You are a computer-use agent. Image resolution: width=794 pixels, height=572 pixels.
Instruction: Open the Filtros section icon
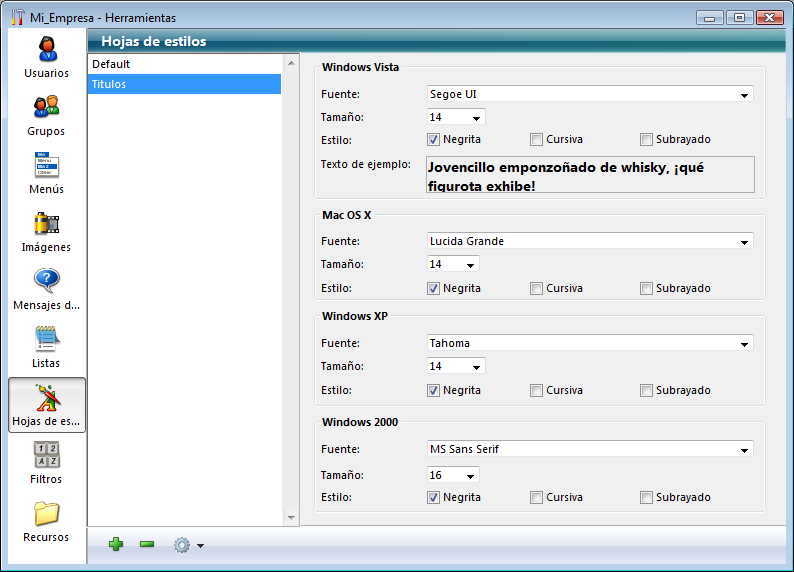(x=46, y=455)
